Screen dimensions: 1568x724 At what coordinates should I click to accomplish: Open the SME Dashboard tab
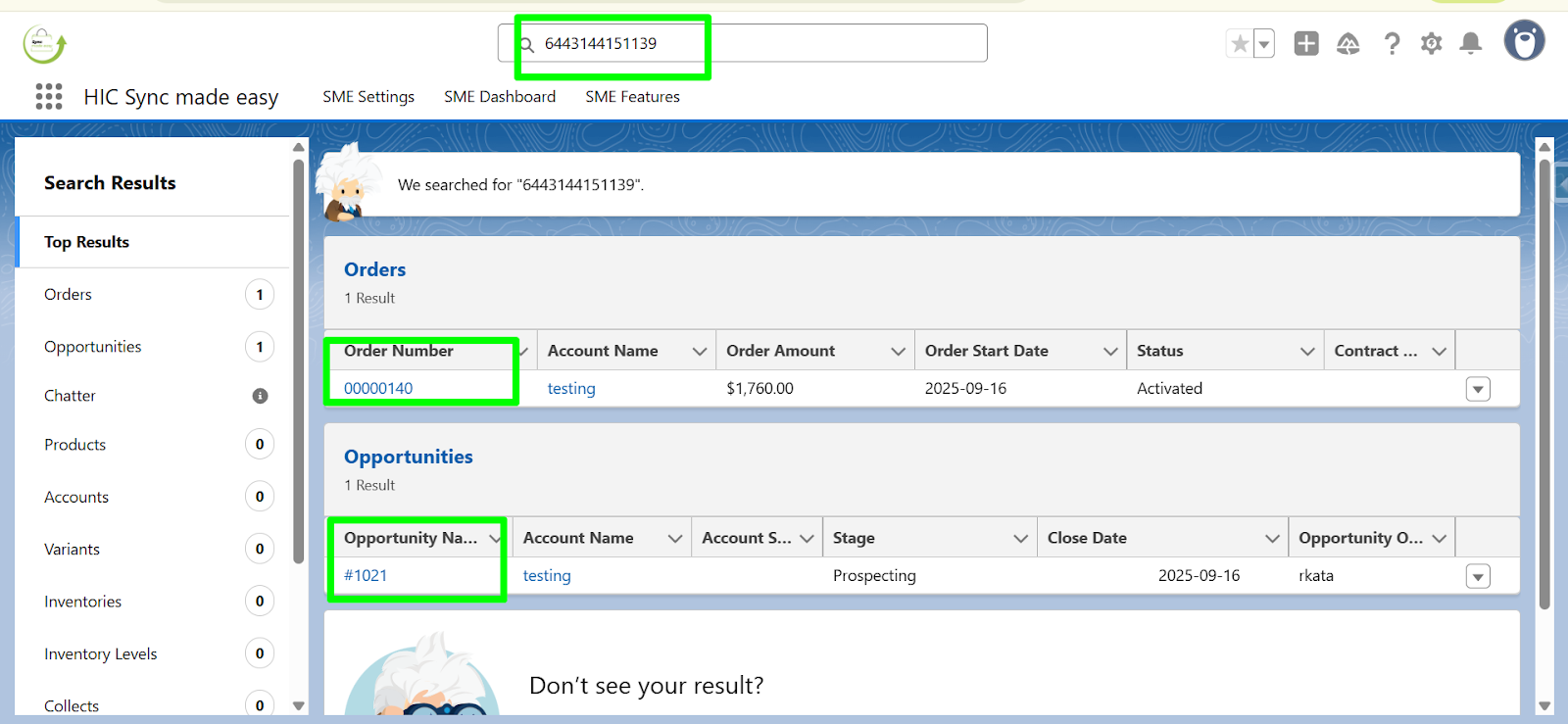500,97
